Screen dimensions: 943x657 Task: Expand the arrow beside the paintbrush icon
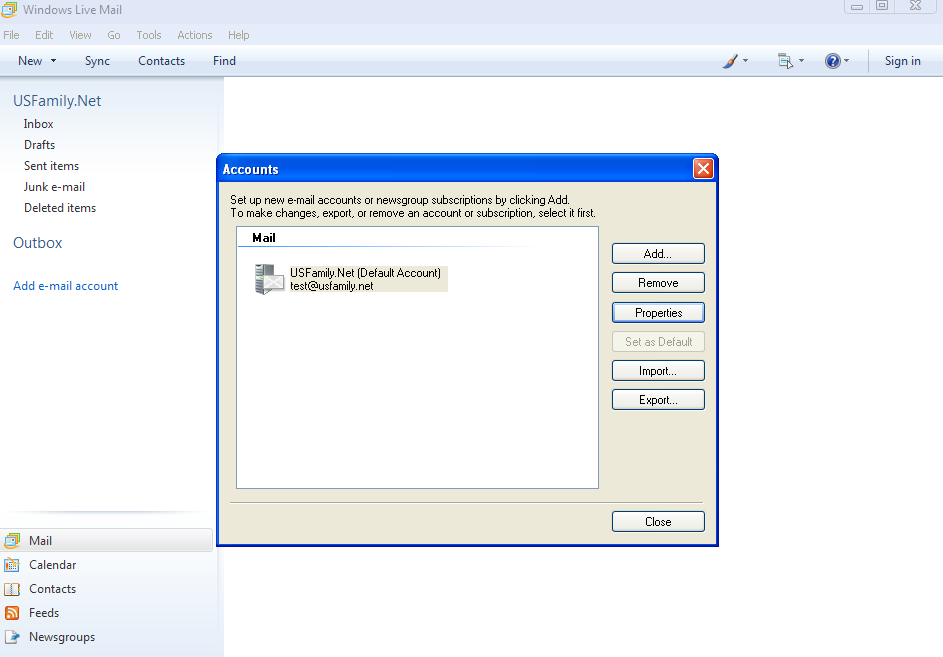point(746,61)
